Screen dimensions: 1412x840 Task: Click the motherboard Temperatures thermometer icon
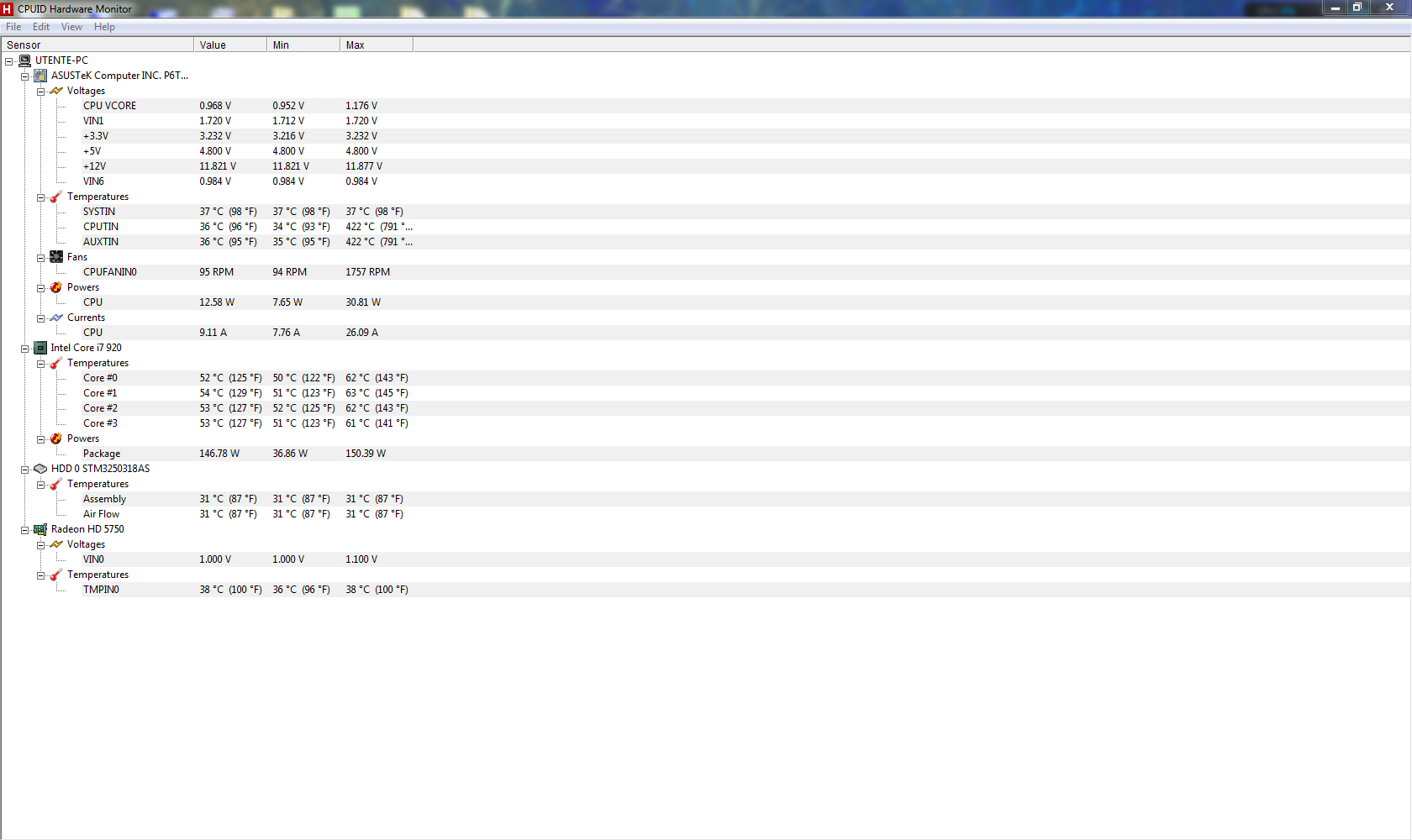point(56,197)
